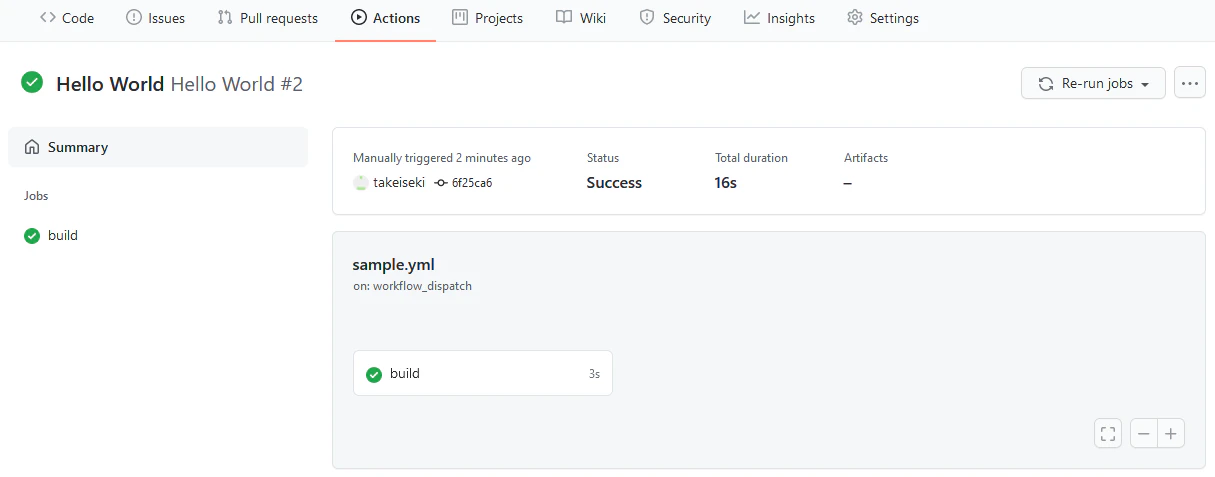1215x477 pixels.
Task: Select the Actions tab
Action: coord(386,18)
